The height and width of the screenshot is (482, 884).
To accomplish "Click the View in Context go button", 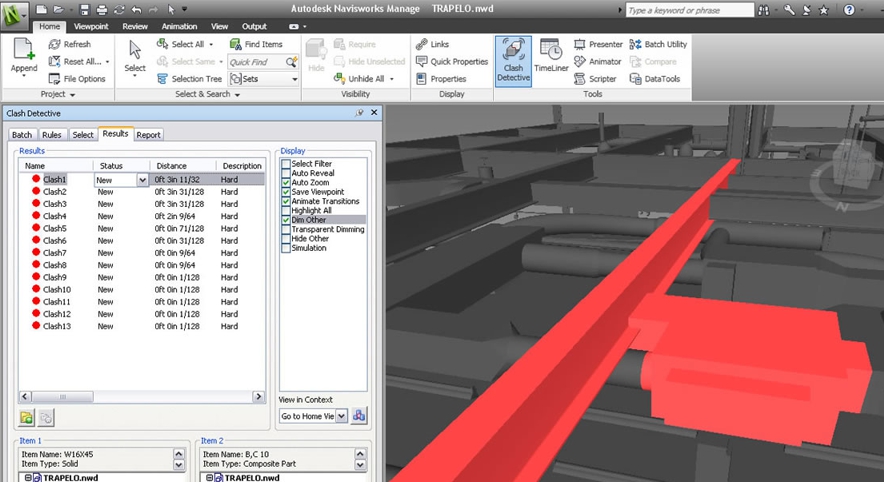I will coord(359,416).
